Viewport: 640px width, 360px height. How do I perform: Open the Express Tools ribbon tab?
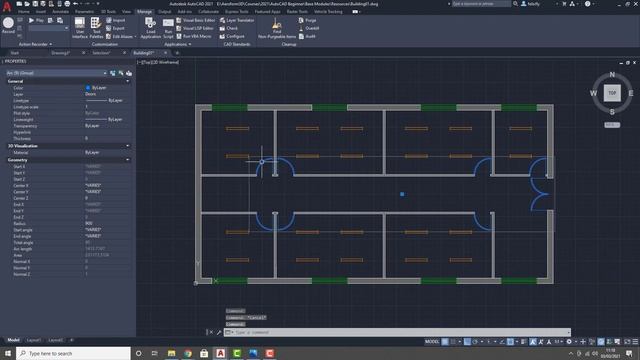pos(237,12)
